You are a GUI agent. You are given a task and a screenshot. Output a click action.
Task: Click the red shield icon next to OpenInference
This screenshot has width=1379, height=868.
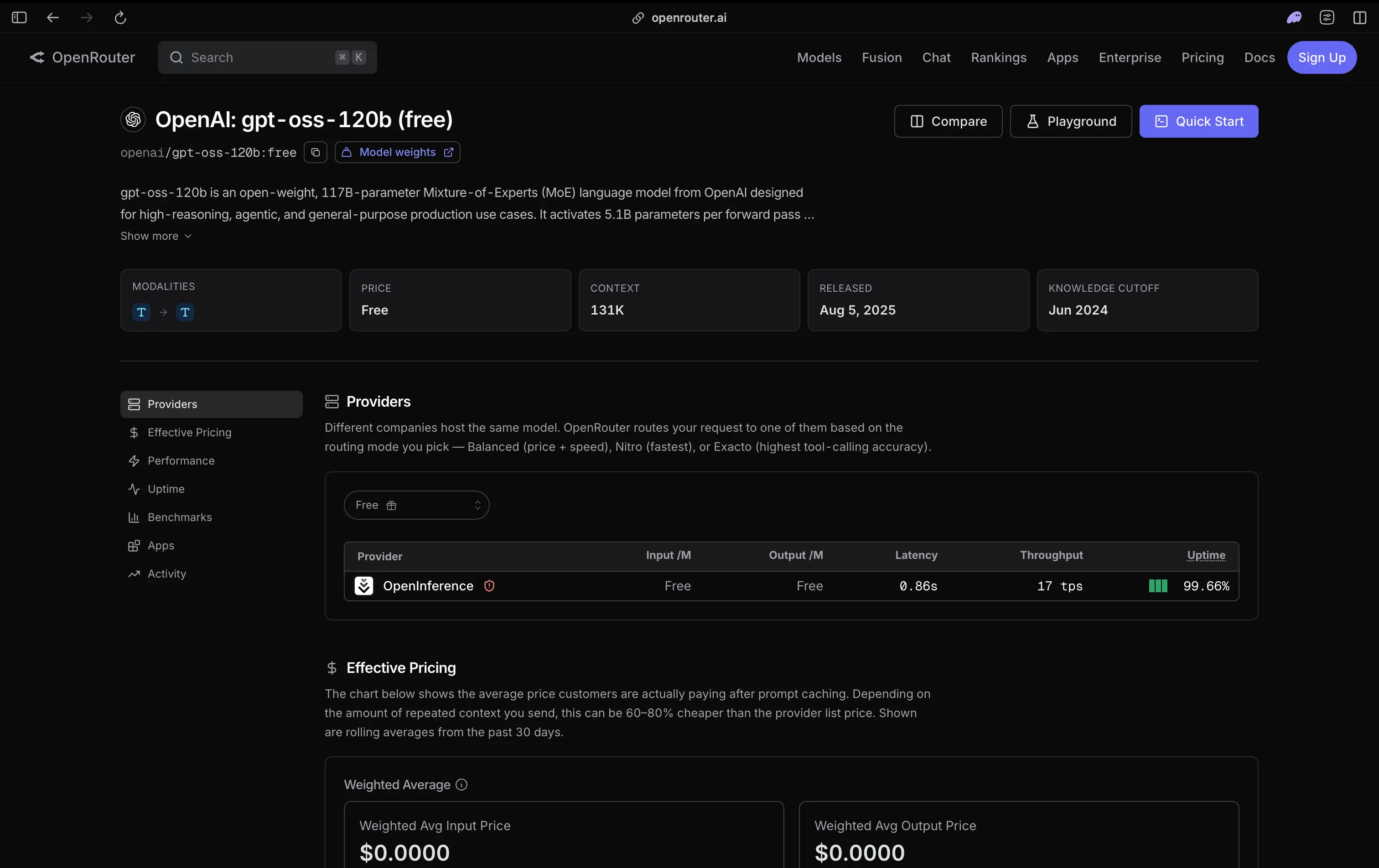(489, 586)
